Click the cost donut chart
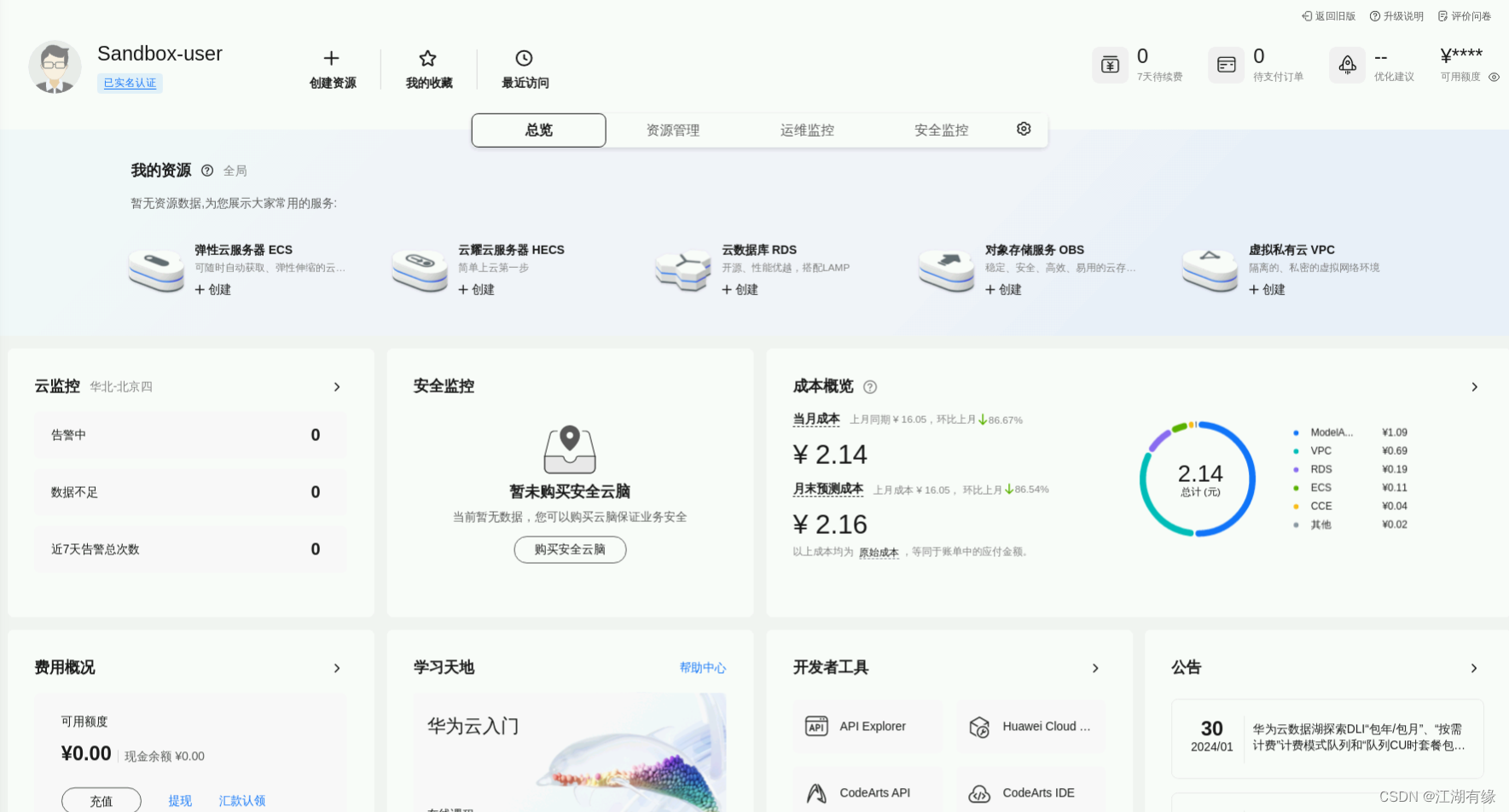This screenshot has width=1509, height=812. (x=1198, y=479)
